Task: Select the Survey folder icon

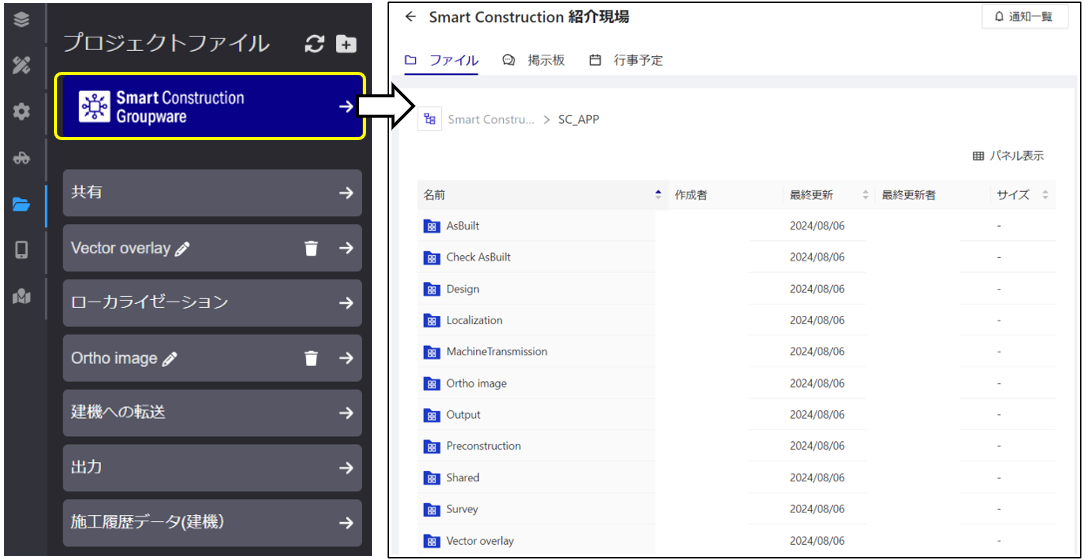Action: tap(432, 509)
